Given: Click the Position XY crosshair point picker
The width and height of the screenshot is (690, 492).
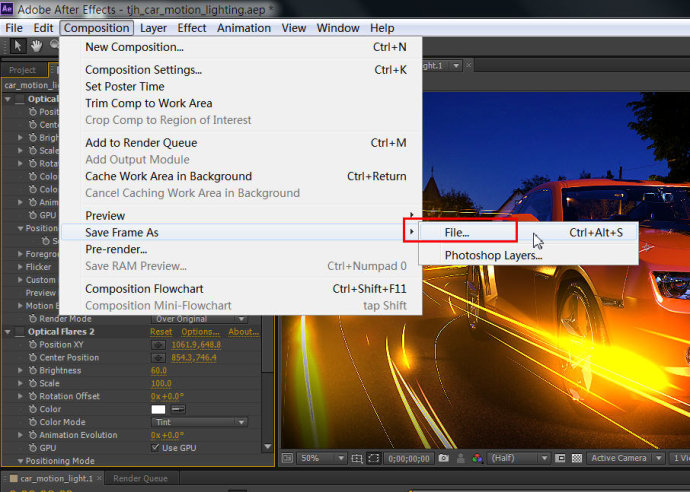Looking at the screenshot, I should point(158,345).
